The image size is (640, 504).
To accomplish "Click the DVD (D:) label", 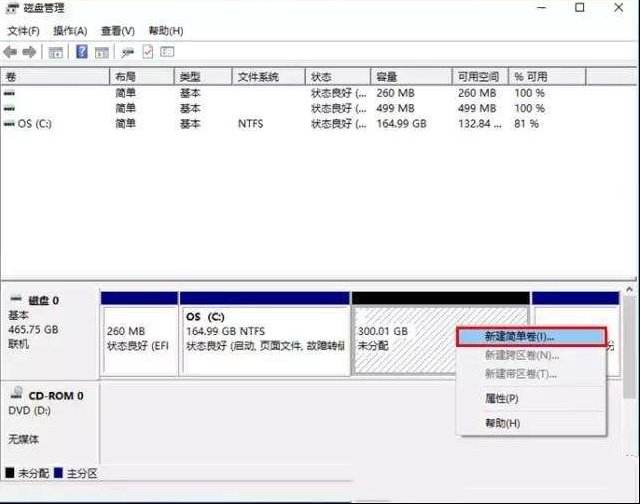I will 29,411.
